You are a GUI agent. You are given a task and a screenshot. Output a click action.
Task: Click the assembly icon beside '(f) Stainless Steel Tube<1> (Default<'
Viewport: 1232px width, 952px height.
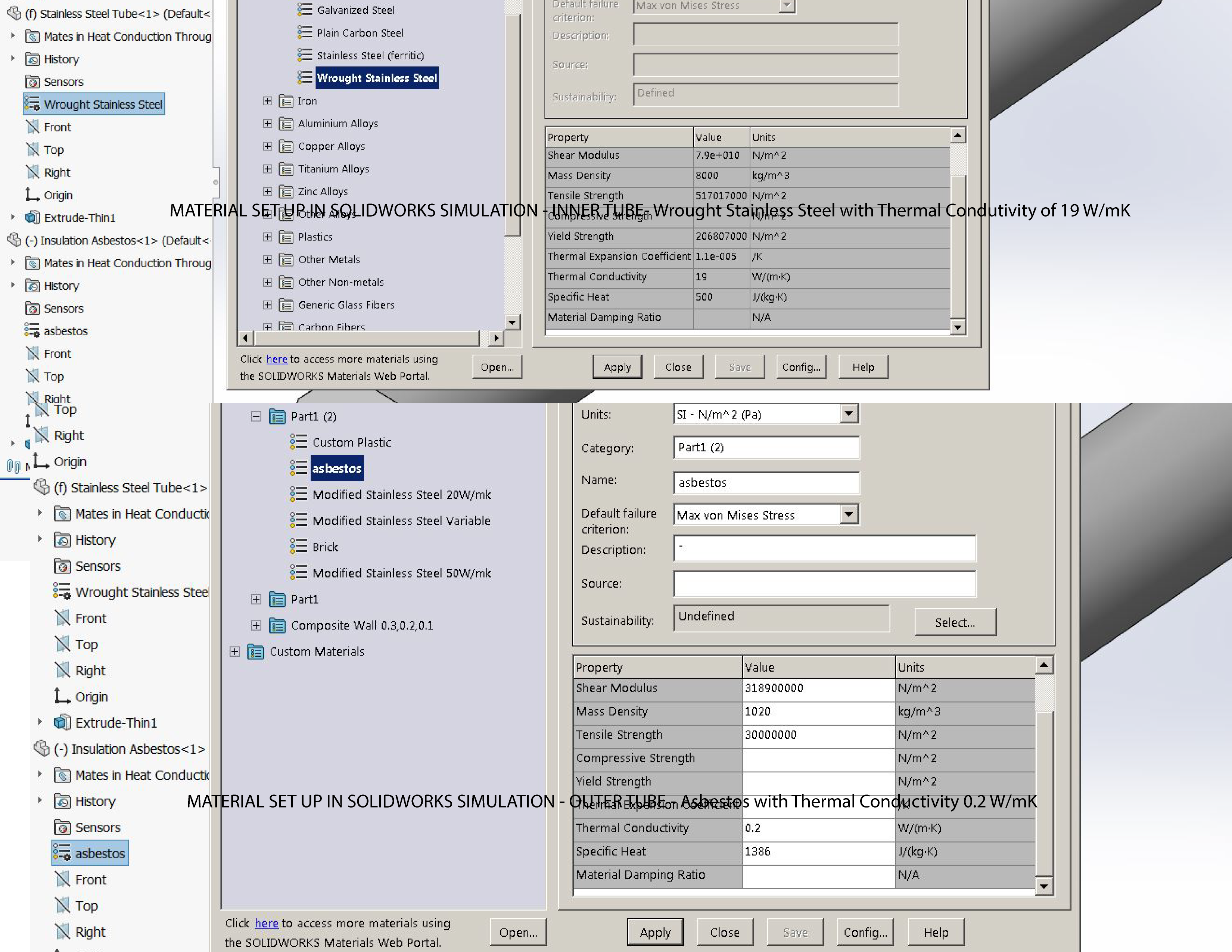point(14,13)
